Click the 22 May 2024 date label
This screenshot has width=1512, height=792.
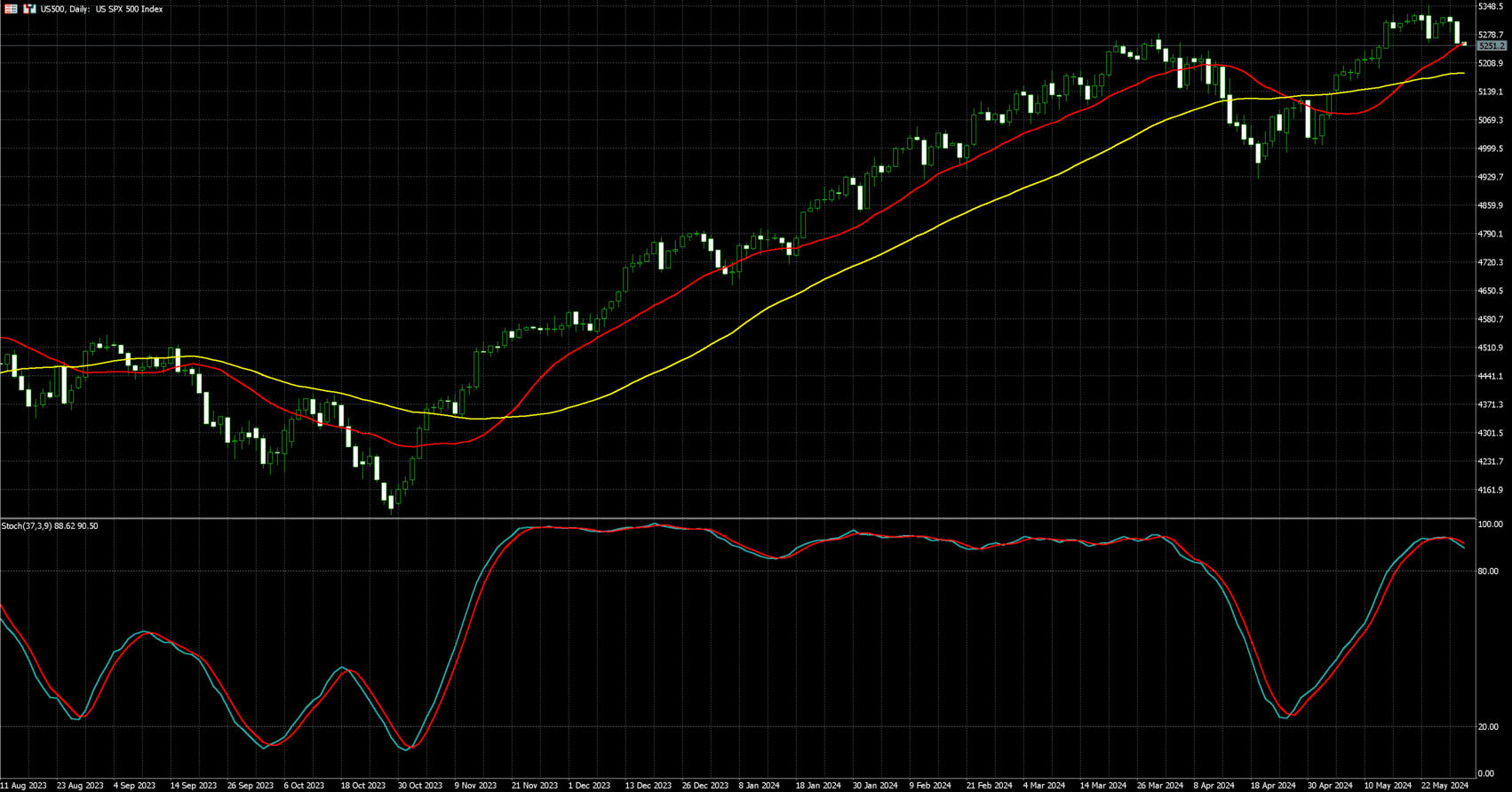tap(1446, 786)
